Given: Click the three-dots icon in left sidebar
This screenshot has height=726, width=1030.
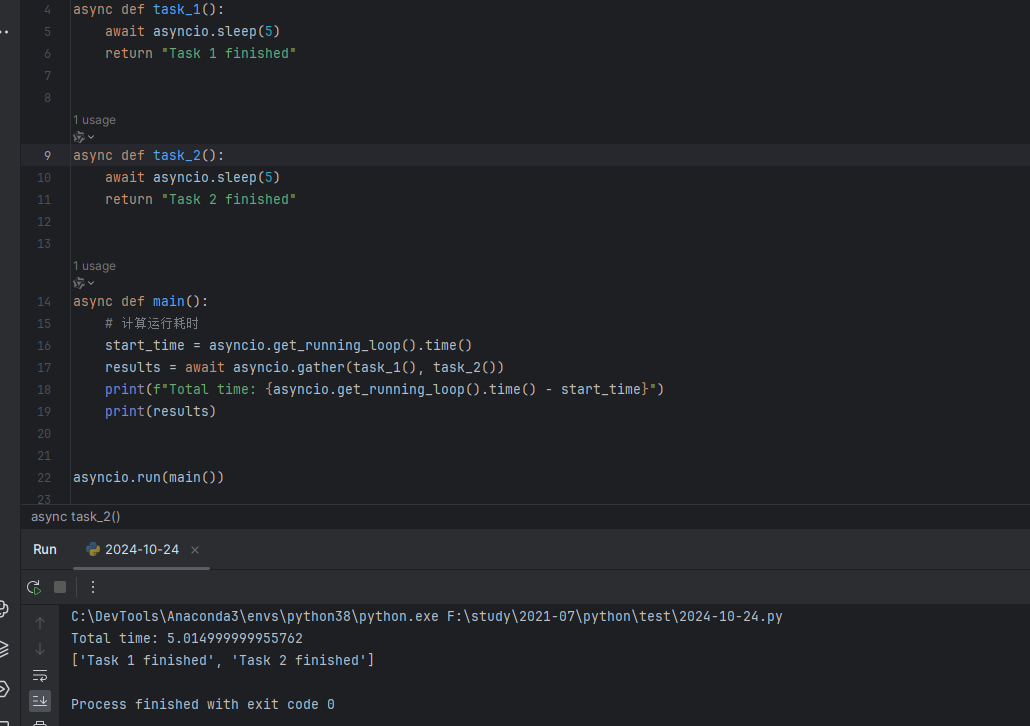Looking at the screenshot, I should (4, 32).
